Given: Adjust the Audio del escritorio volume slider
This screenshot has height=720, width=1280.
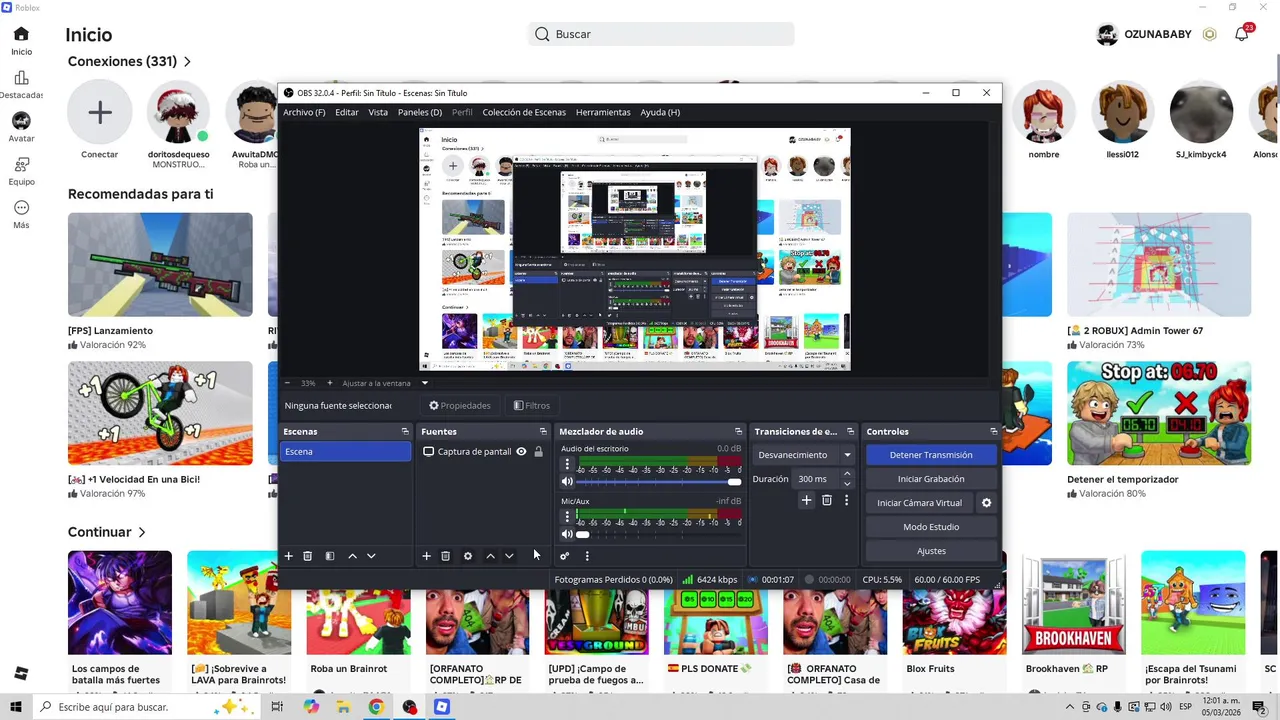Looking at the screenshot, I should click(659, 482).
